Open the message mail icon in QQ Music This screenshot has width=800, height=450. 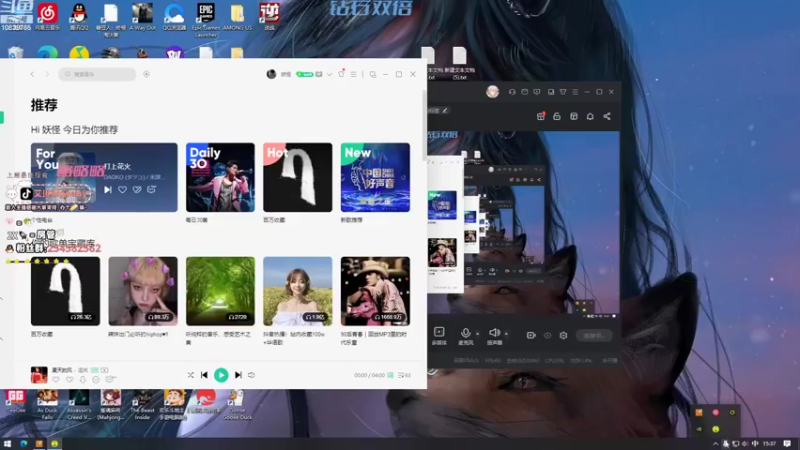pos(319,74)
